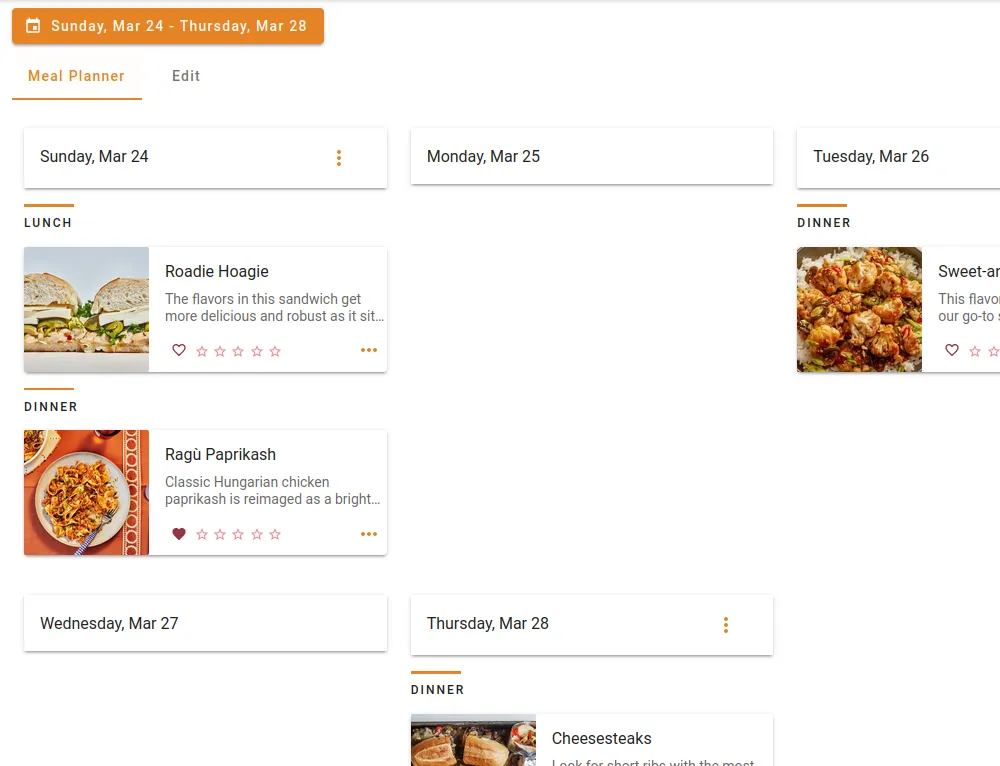Select the Meal Planner tab
This screenshot has width=1000, height=766.
coord(76,75)
